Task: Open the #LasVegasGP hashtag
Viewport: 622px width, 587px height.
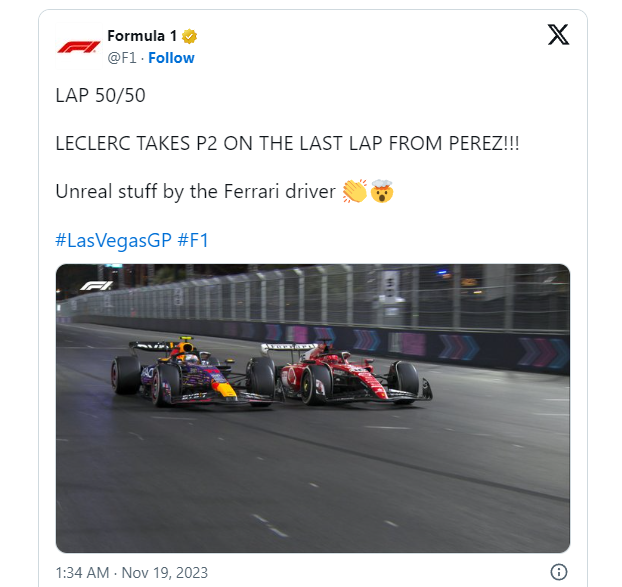Action: coord(113,240)
